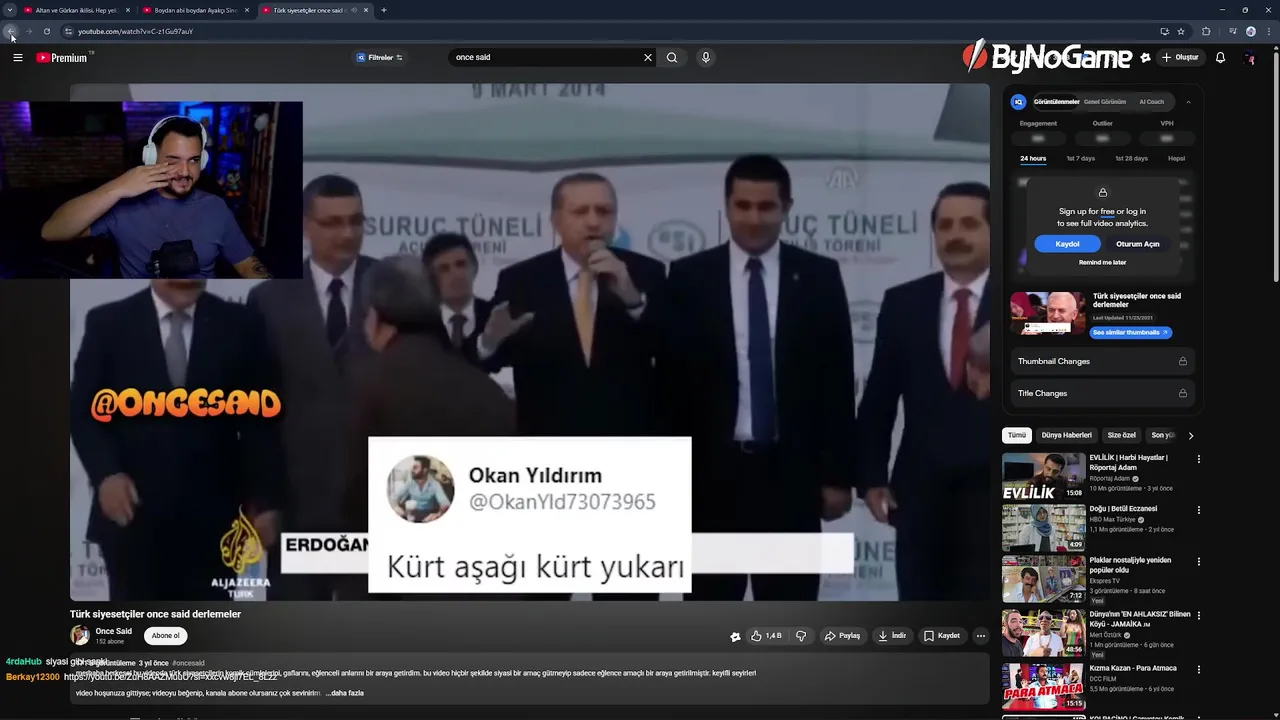
Task: Select the AI Coach tab
Action: click(x=1152, y=102)
